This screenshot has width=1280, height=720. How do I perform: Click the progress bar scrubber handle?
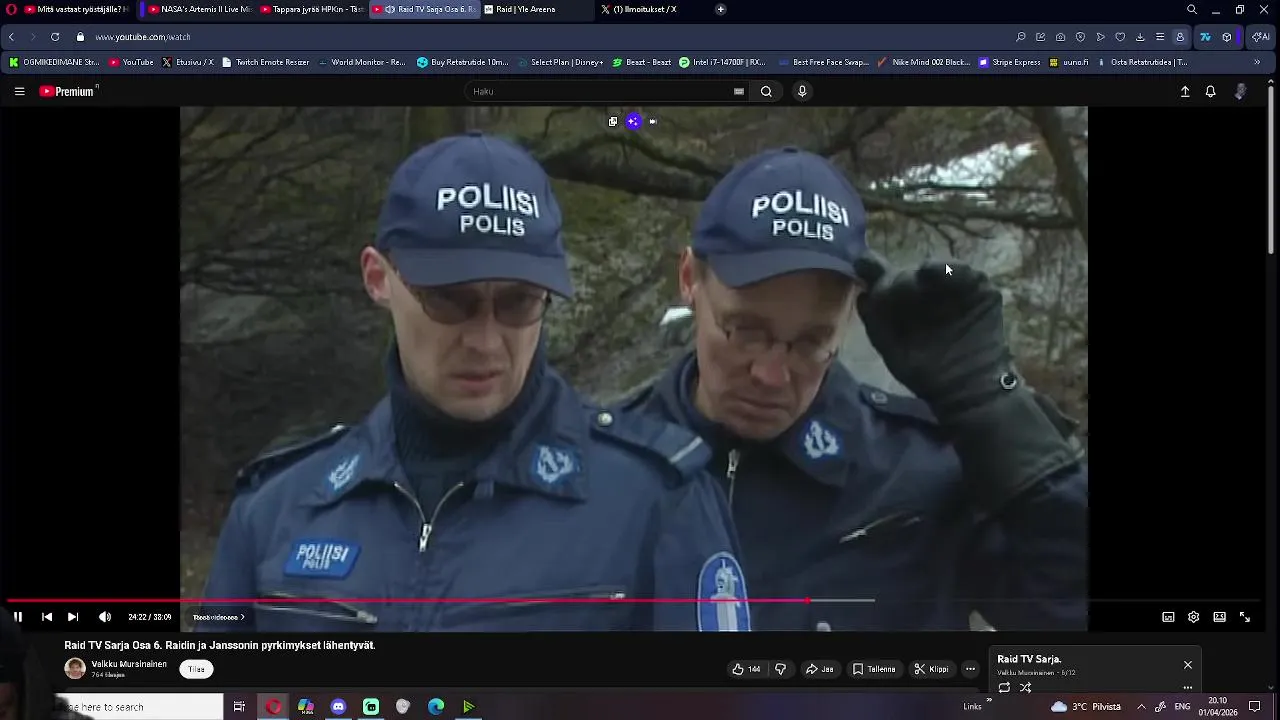(807, 601)
